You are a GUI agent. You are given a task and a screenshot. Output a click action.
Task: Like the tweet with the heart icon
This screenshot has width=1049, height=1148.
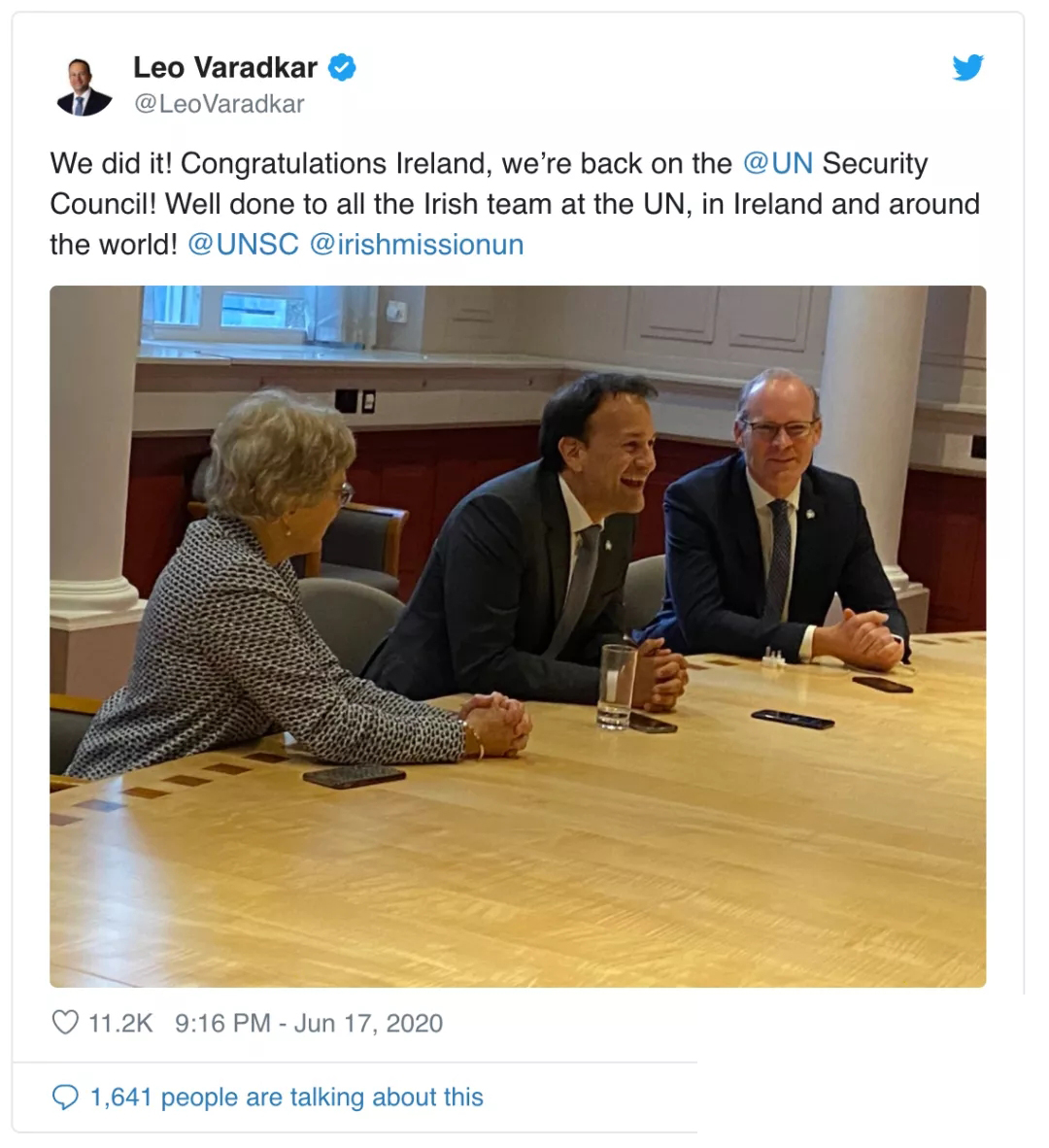tap(65, 1022)
